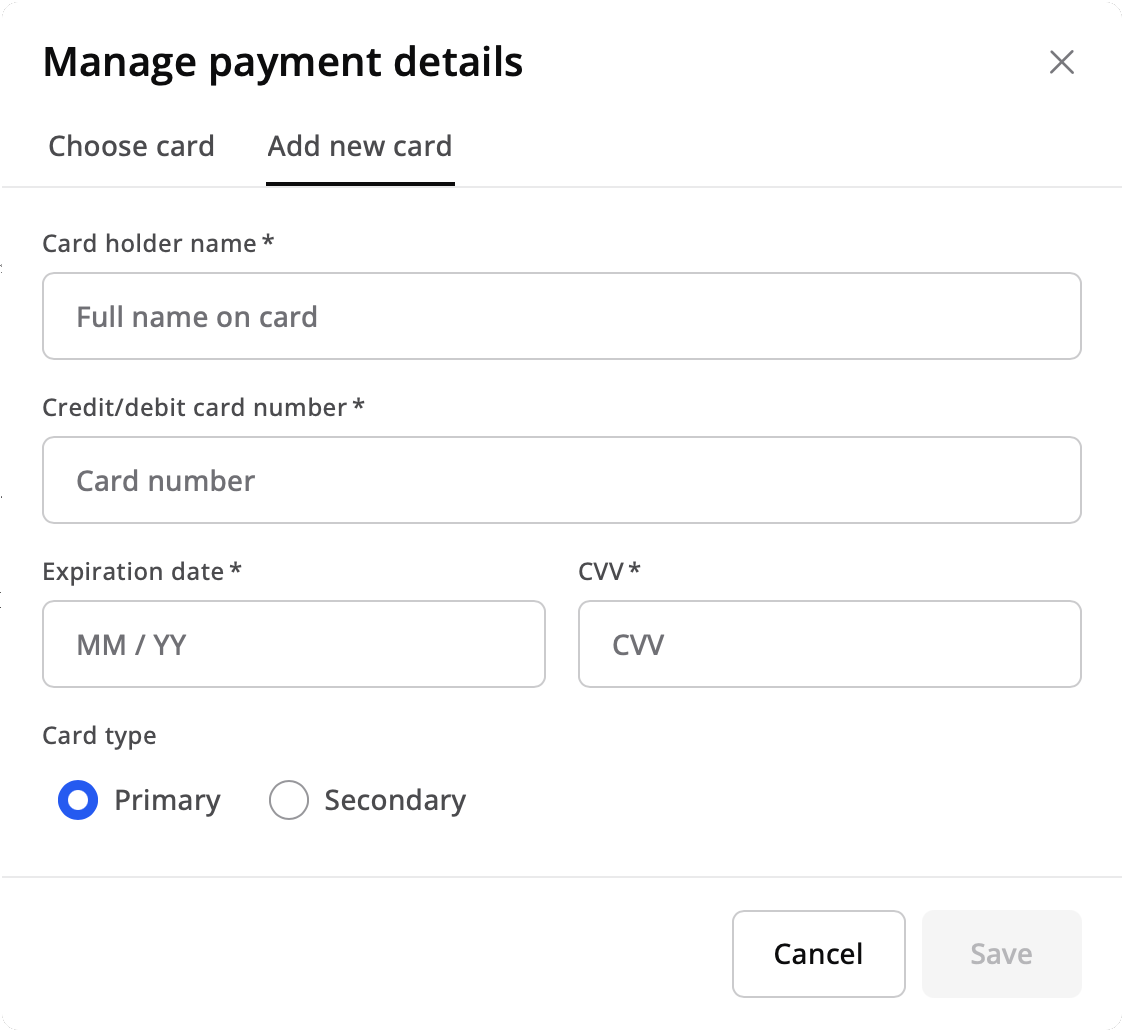Click the Expiration date label
The height and width of the screenshot is (1031, 1124).
[133, 571]
